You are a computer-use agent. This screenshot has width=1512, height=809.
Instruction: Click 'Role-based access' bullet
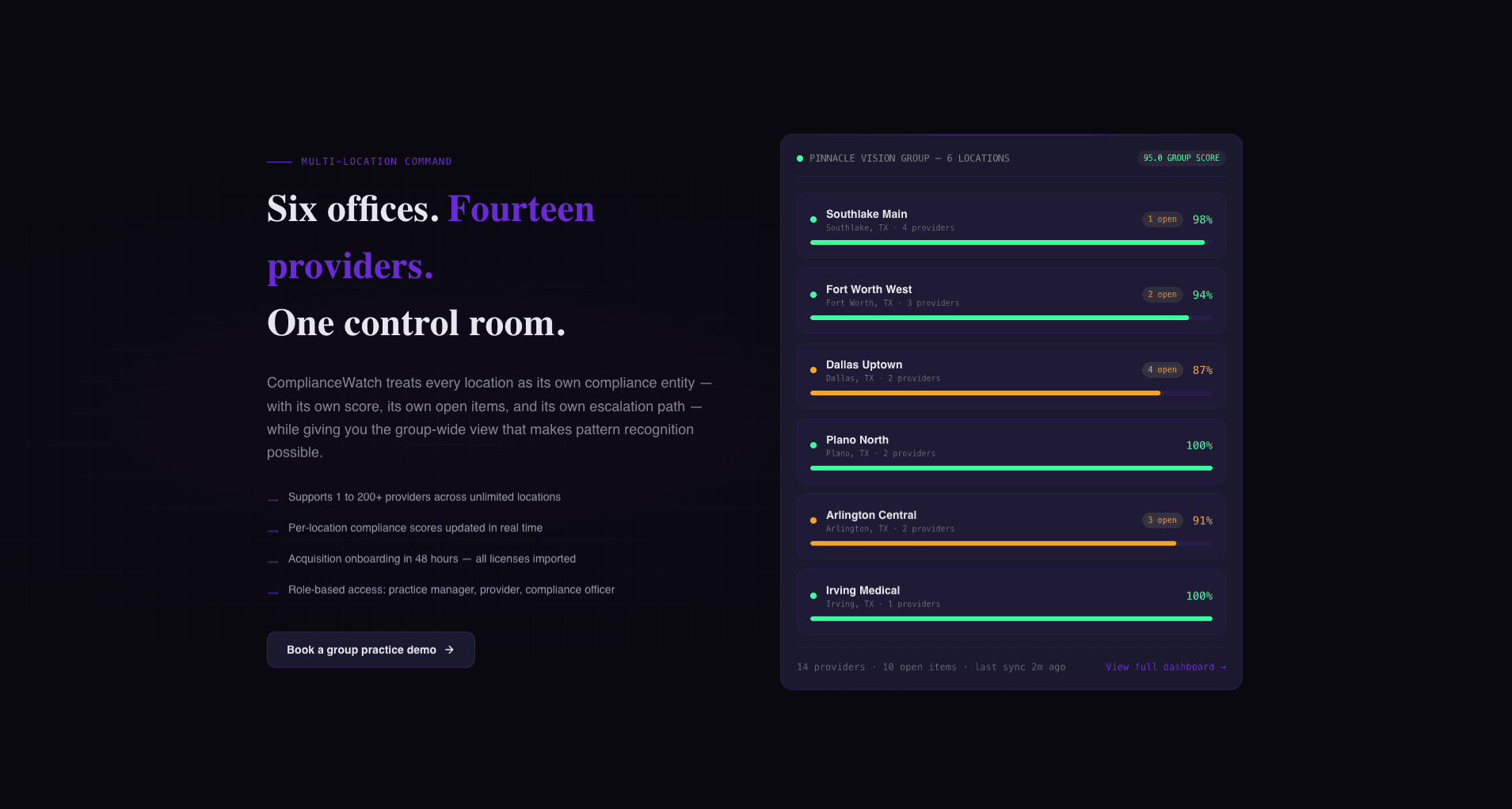[x=451, y=590]
